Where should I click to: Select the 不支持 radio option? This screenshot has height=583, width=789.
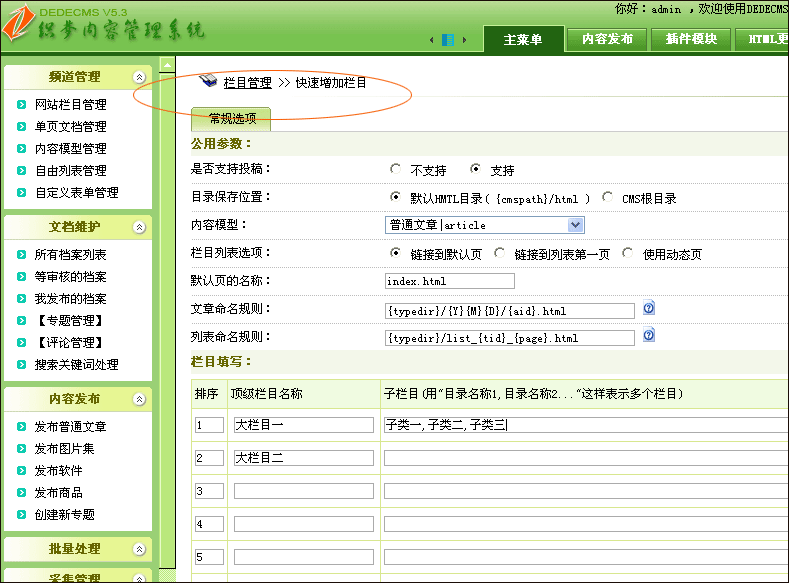point(396,170)
